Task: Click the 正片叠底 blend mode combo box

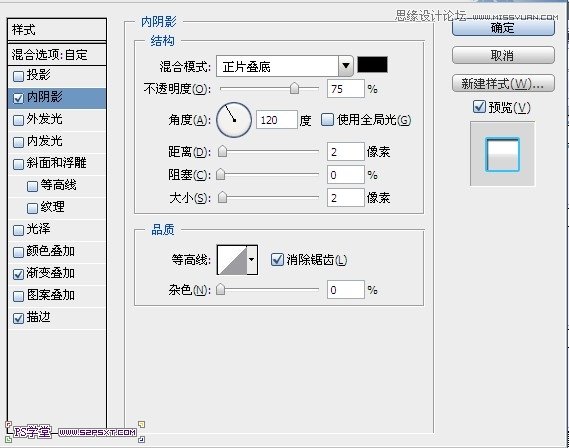Action: tap(284, 66)
